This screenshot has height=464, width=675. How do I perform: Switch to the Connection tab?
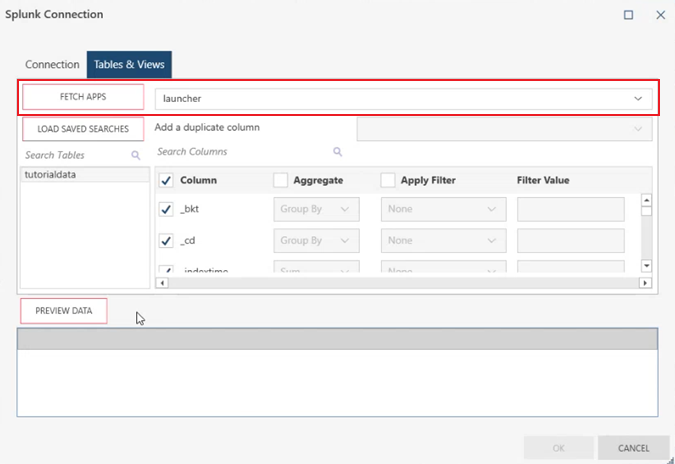click(x=52, y=65)
